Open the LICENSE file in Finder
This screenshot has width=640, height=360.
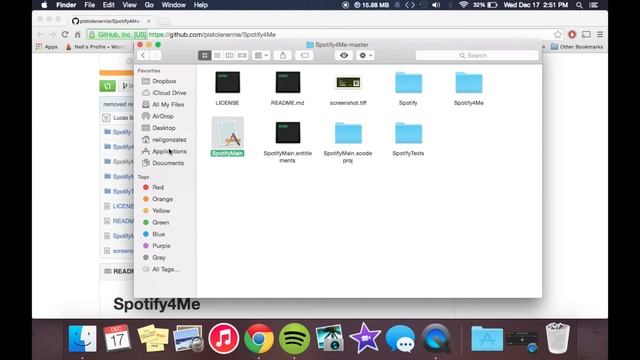point(227,82)
